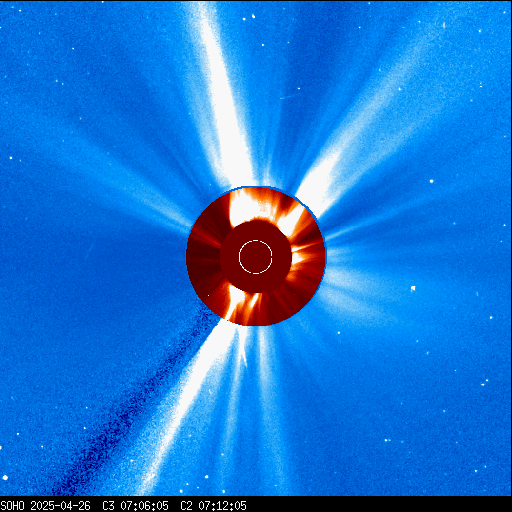Click the bright square object right of the corona

coord(413,288)
